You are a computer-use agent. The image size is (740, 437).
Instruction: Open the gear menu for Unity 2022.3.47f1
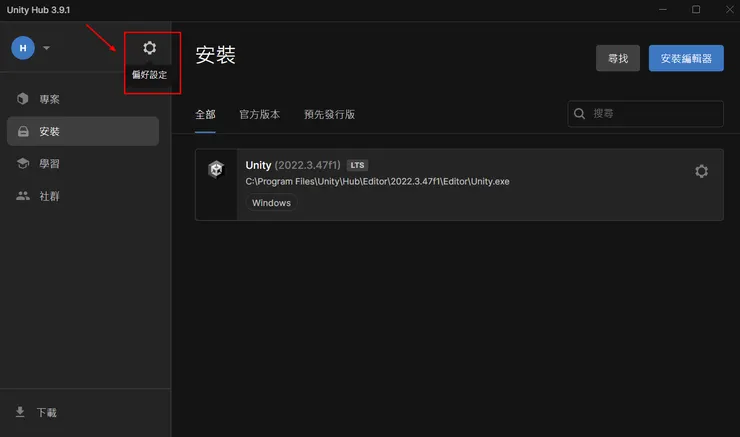[x=701, y=171]
